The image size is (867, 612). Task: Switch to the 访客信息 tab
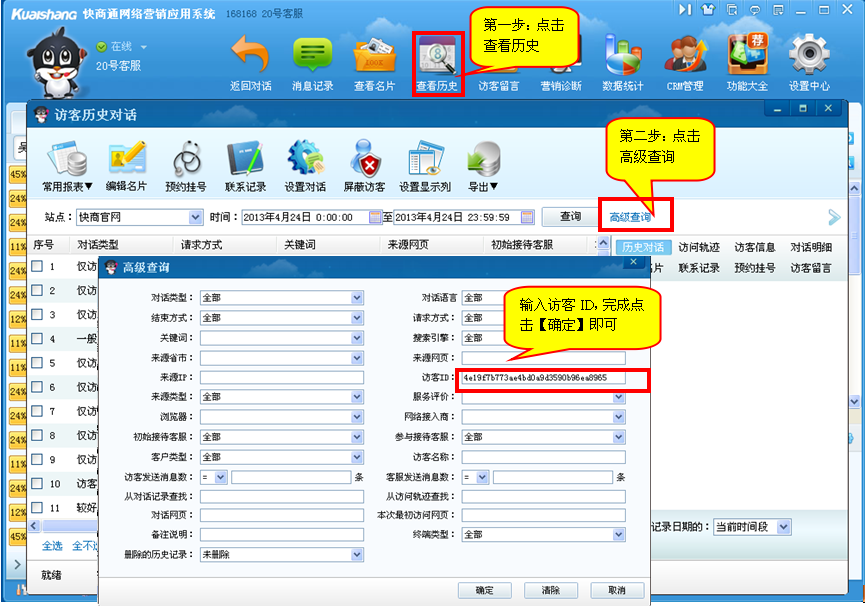(x=754, y=247)
